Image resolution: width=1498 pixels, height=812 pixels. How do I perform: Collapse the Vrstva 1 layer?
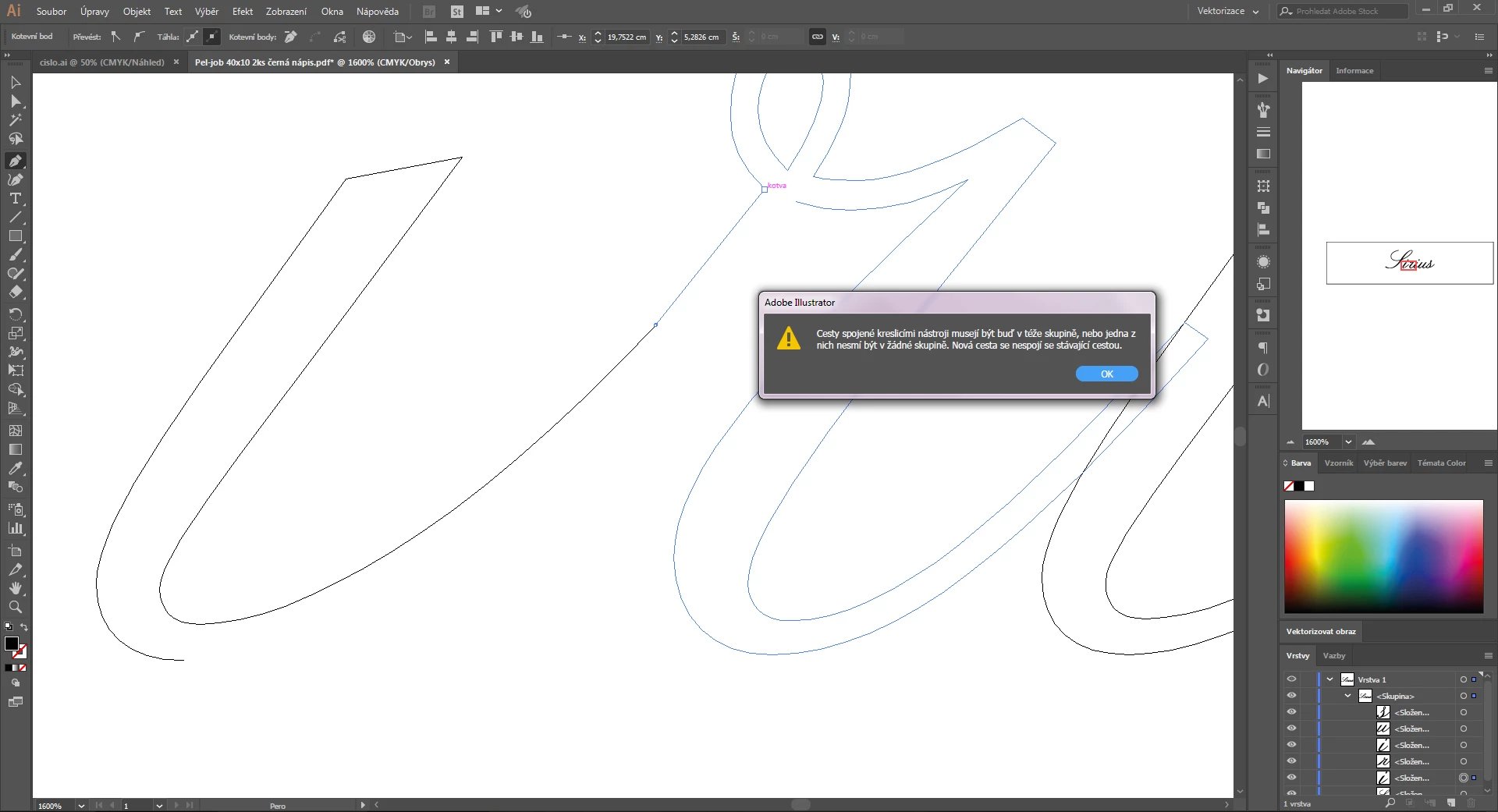[x=1330, y=679]
